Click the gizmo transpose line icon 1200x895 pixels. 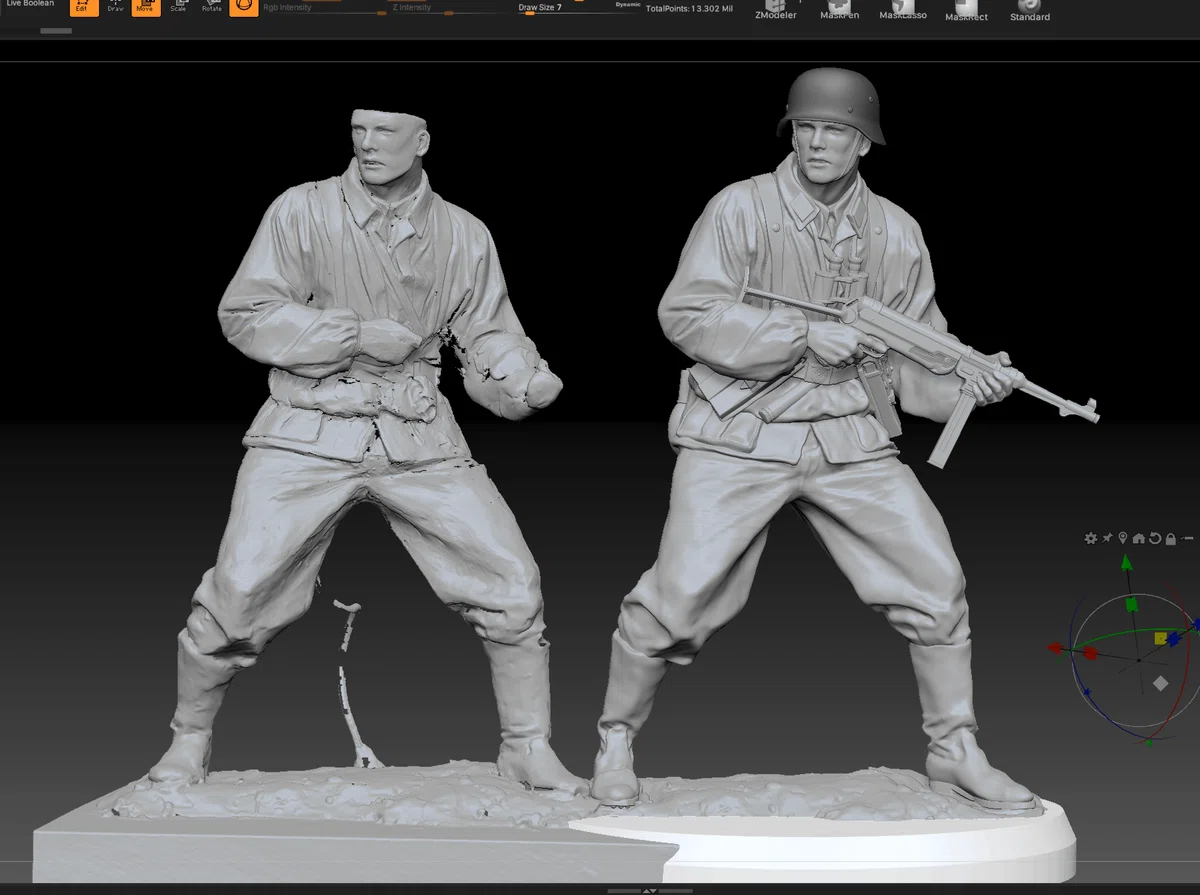coord(1188,539)
